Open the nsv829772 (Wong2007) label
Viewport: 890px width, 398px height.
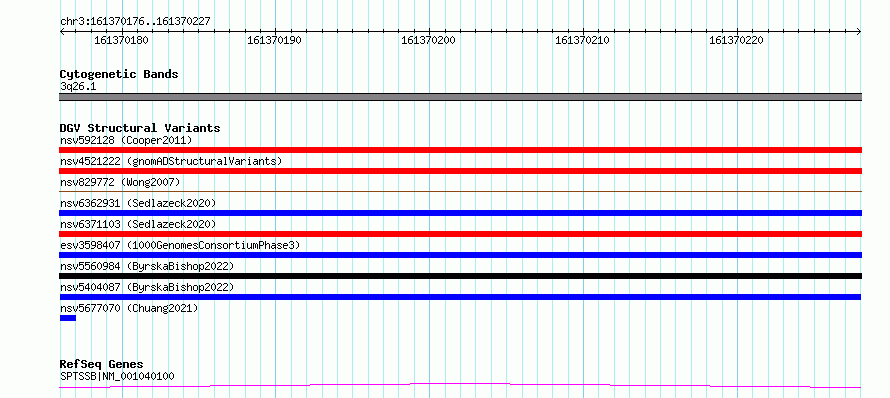pos(120,182)
